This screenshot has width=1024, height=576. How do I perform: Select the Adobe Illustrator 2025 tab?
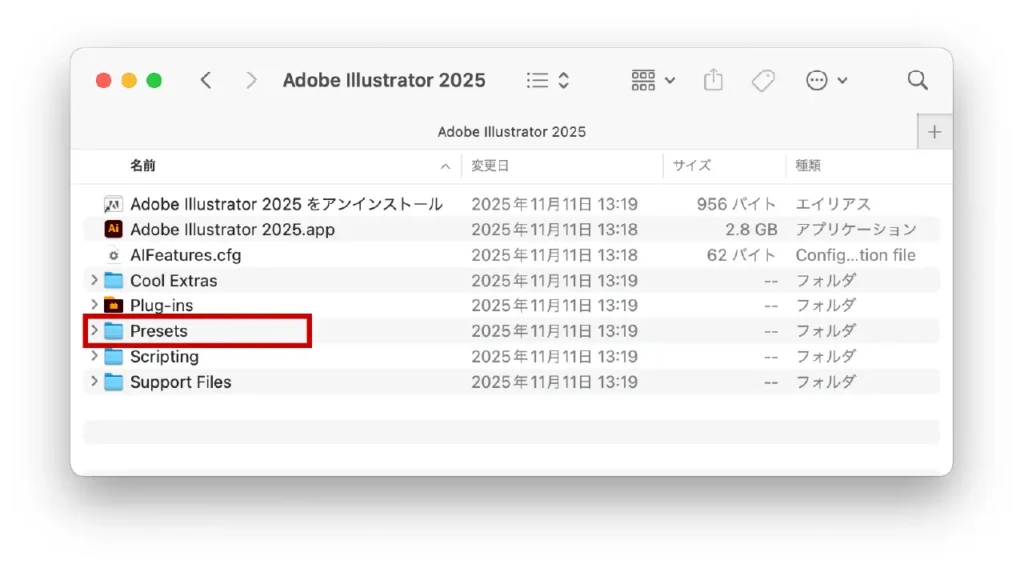tap(511, 132)
